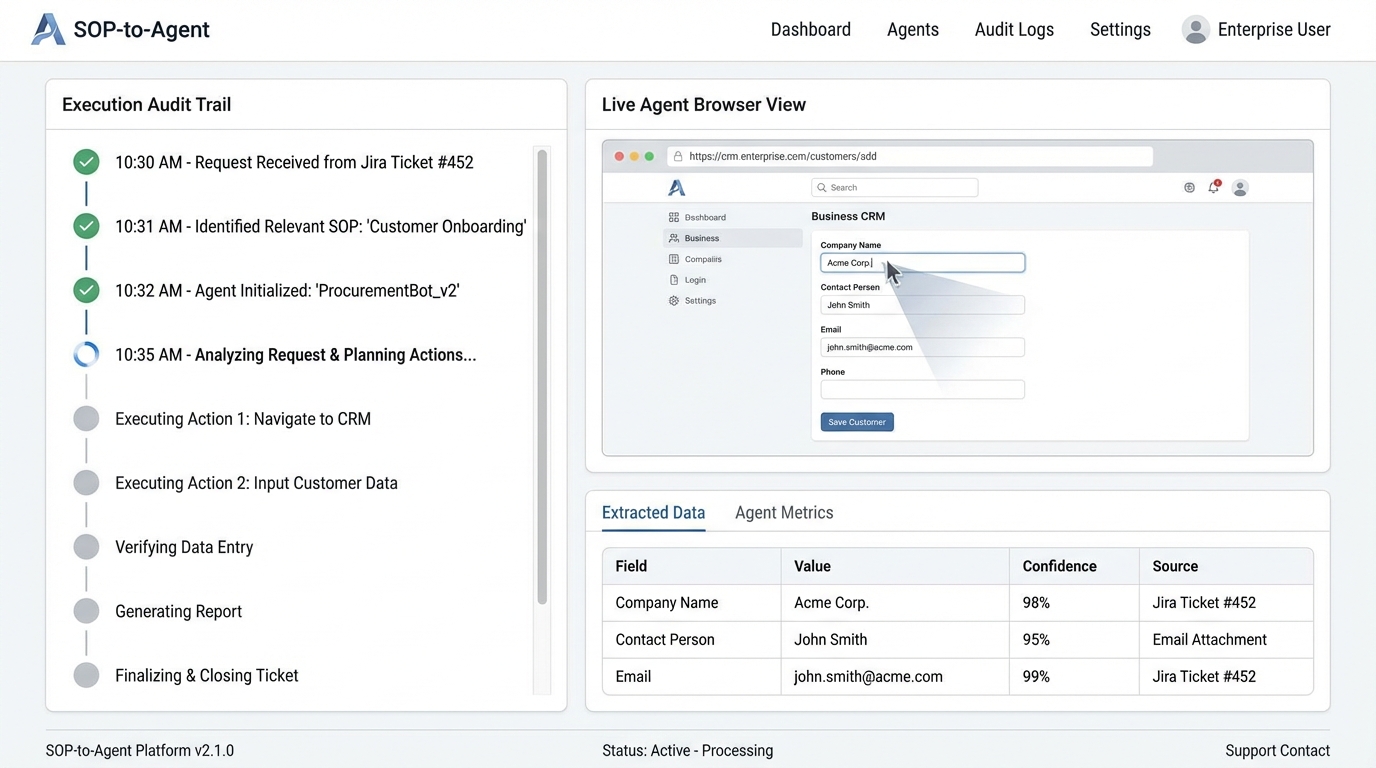Click the Enterprise User avatar icon
1376x768 pixels.
click(1195, 30)
